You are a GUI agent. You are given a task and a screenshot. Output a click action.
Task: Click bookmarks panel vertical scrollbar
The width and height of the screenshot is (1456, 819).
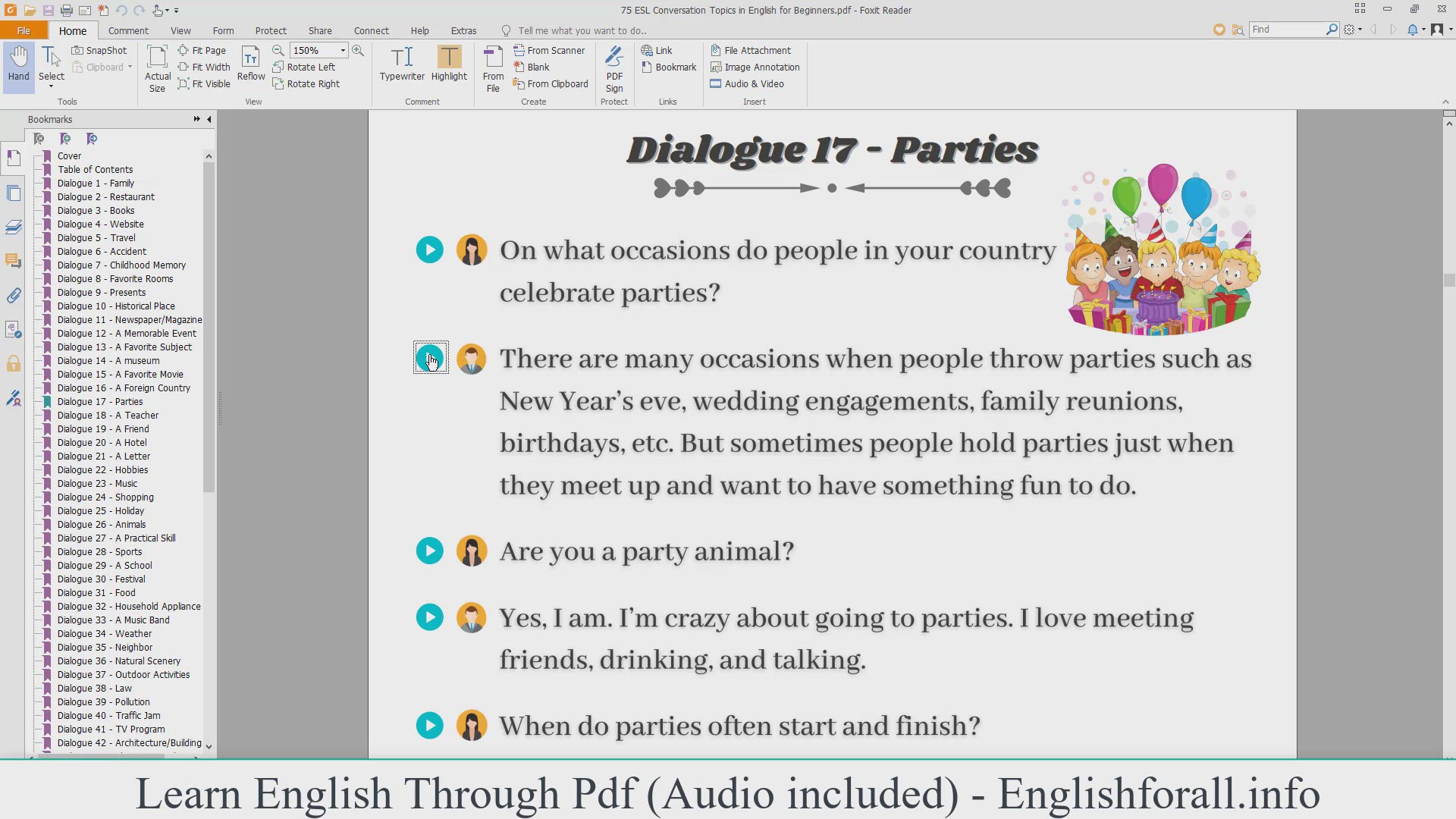coord(209,326)
